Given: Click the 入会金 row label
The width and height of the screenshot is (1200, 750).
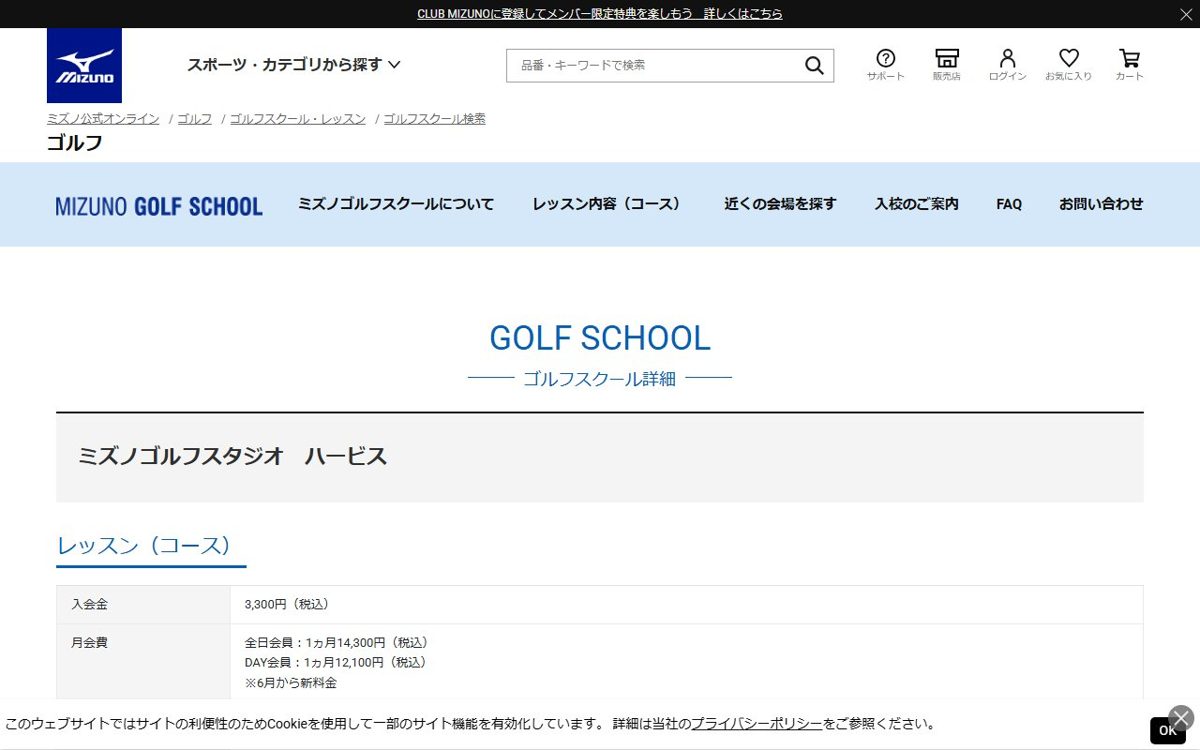Looking at the screenshot, I should click(x=90, y=605).
